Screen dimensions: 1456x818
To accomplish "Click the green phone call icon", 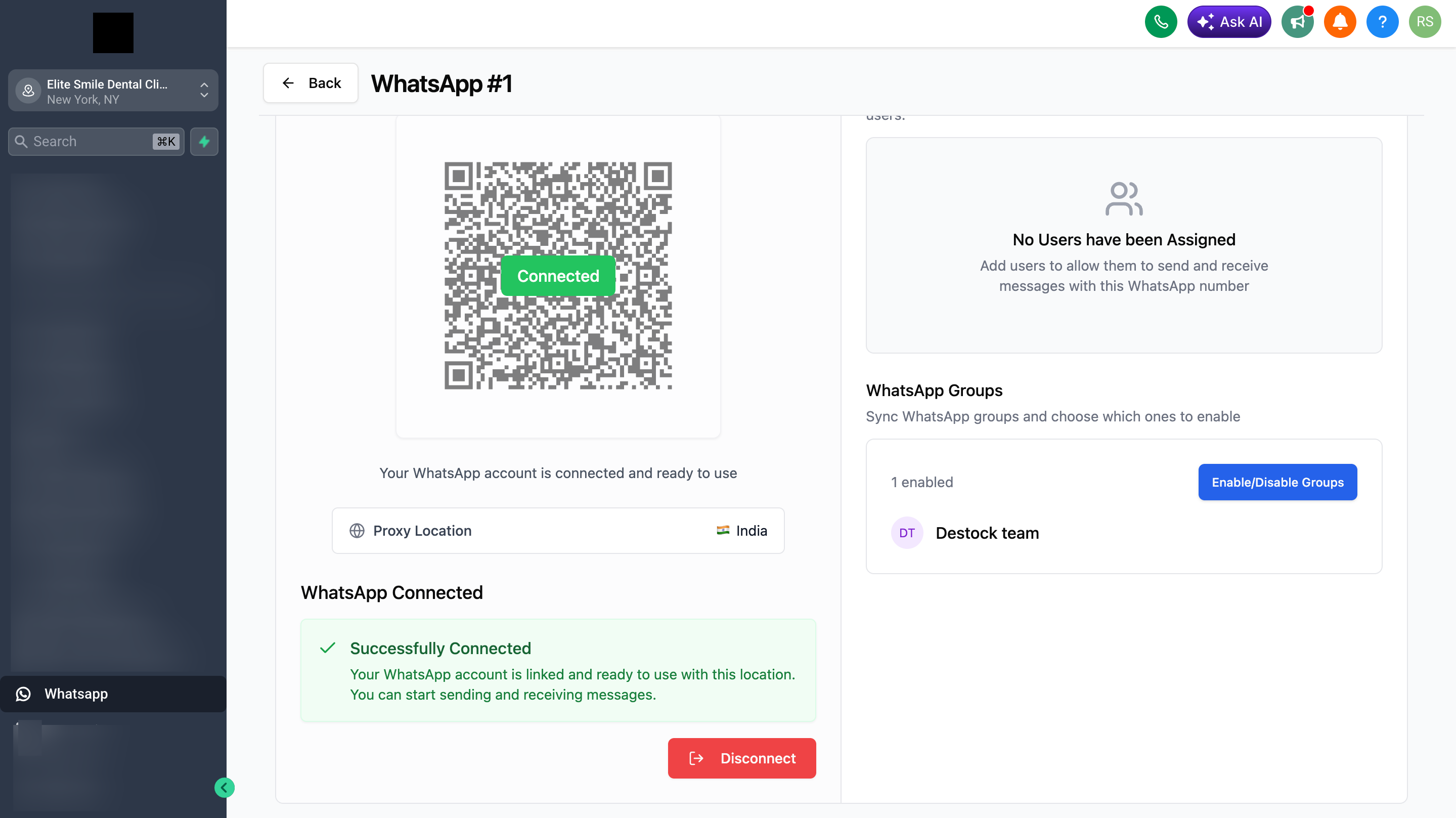I will click(1160, 22).
